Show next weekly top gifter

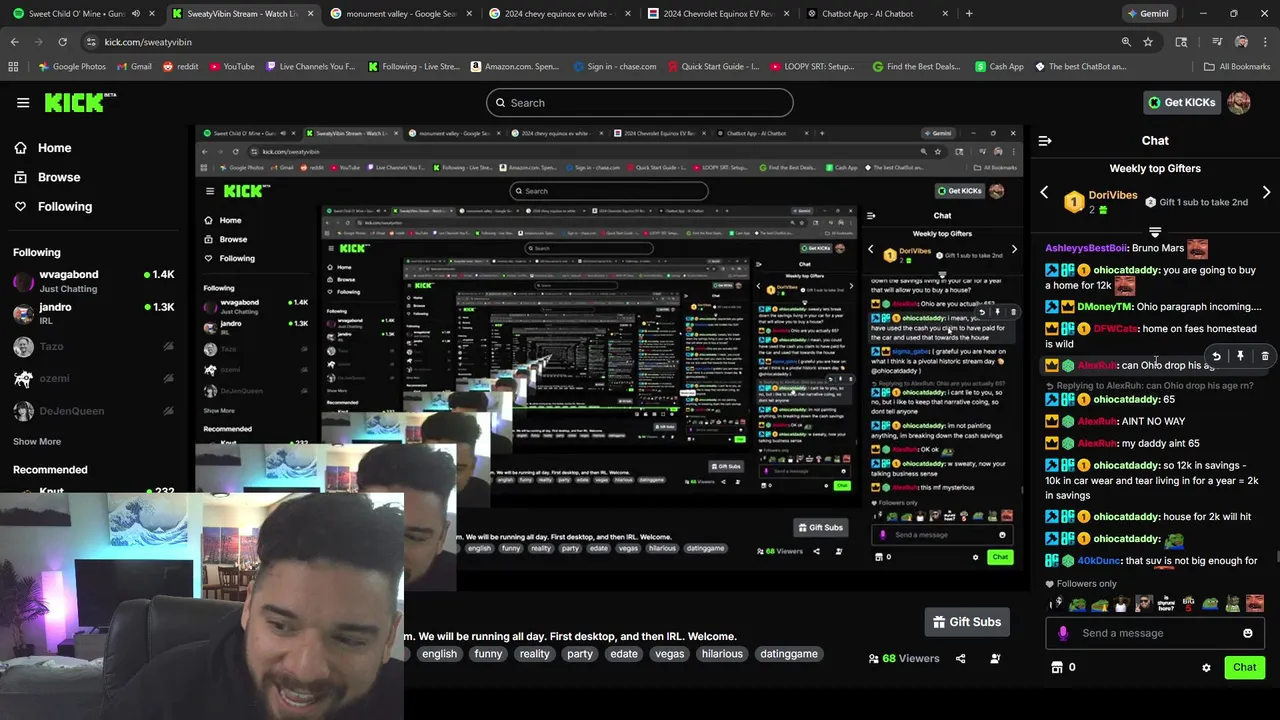pos(1266,192)
